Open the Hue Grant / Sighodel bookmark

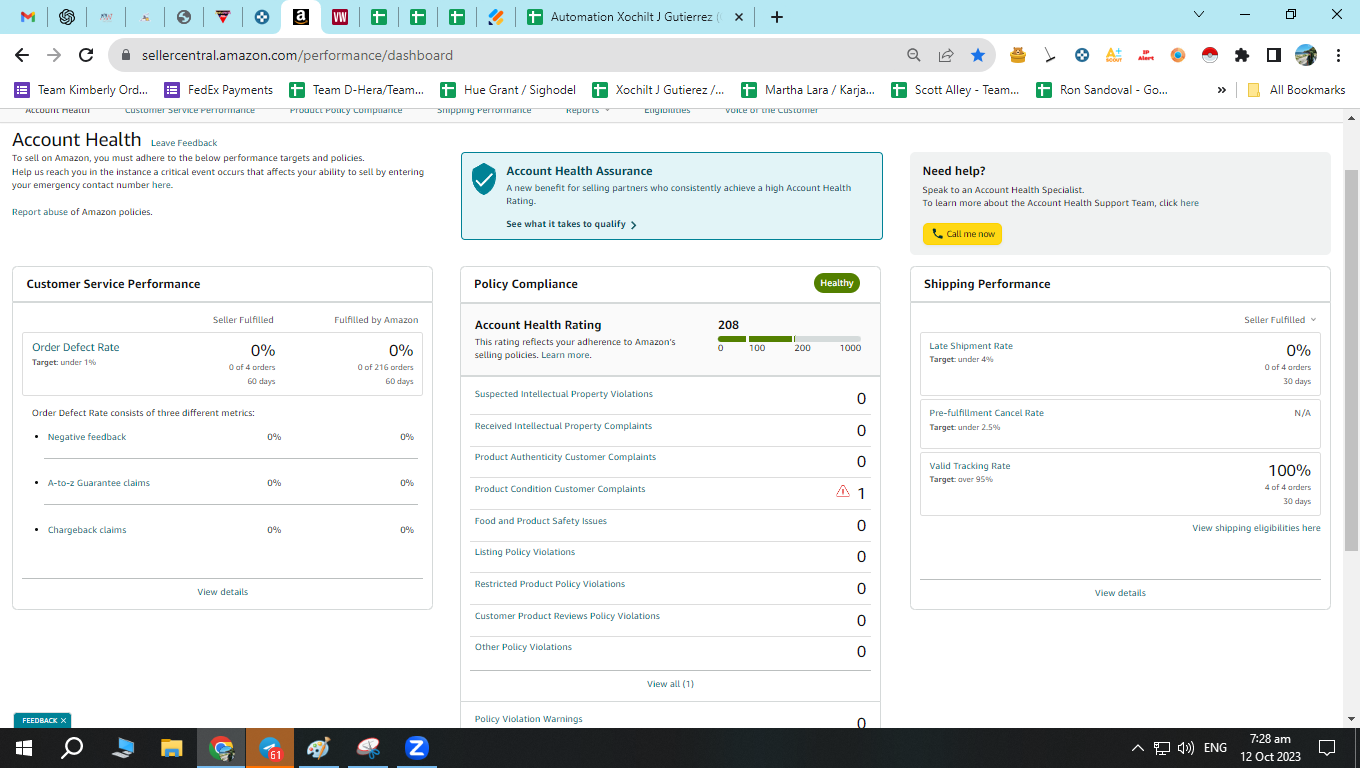507,90
